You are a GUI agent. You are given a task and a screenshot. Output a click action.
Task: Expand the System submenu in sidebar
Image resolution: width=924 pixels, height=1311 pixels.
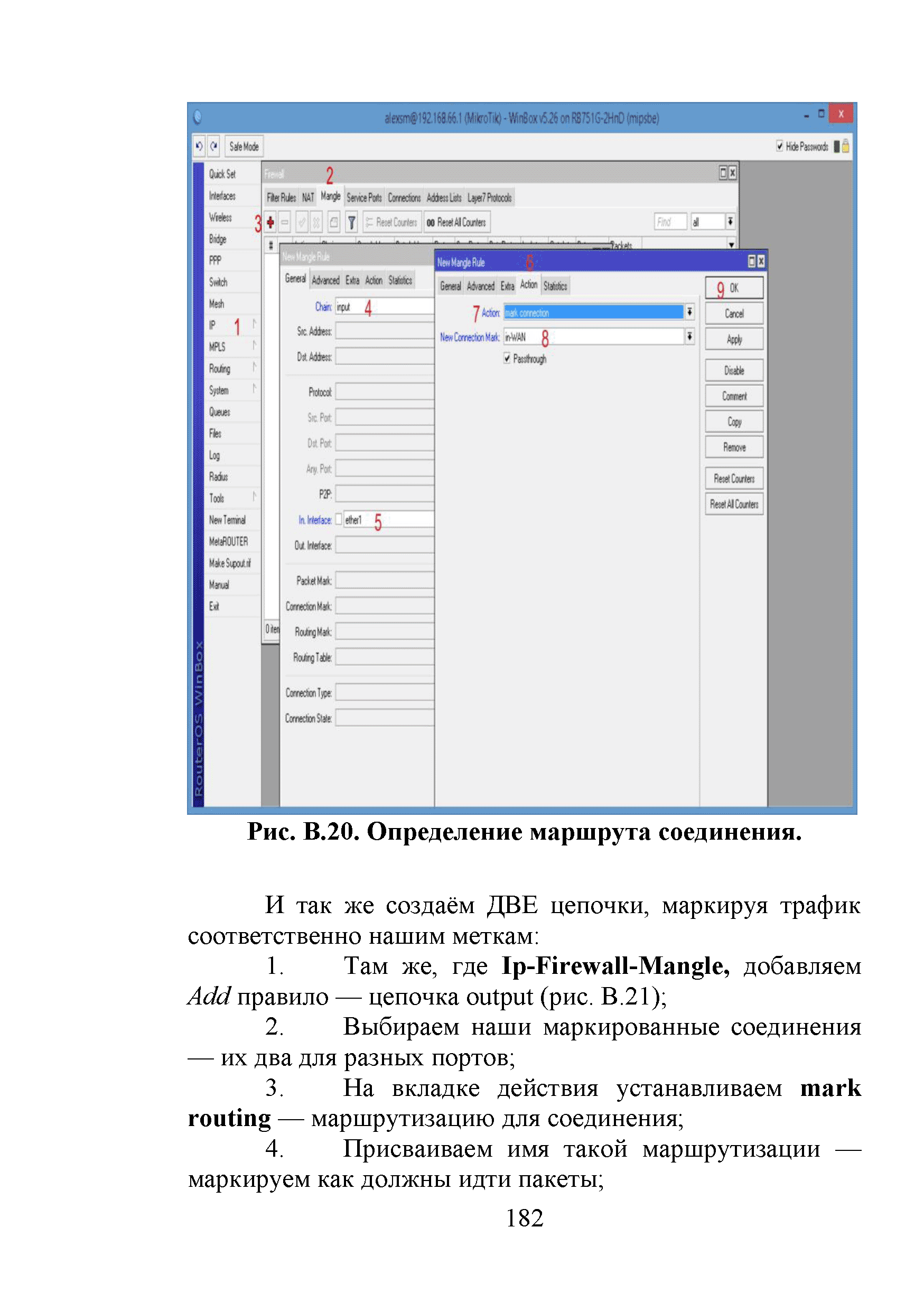pyautogui.click(x=255, y=389)
